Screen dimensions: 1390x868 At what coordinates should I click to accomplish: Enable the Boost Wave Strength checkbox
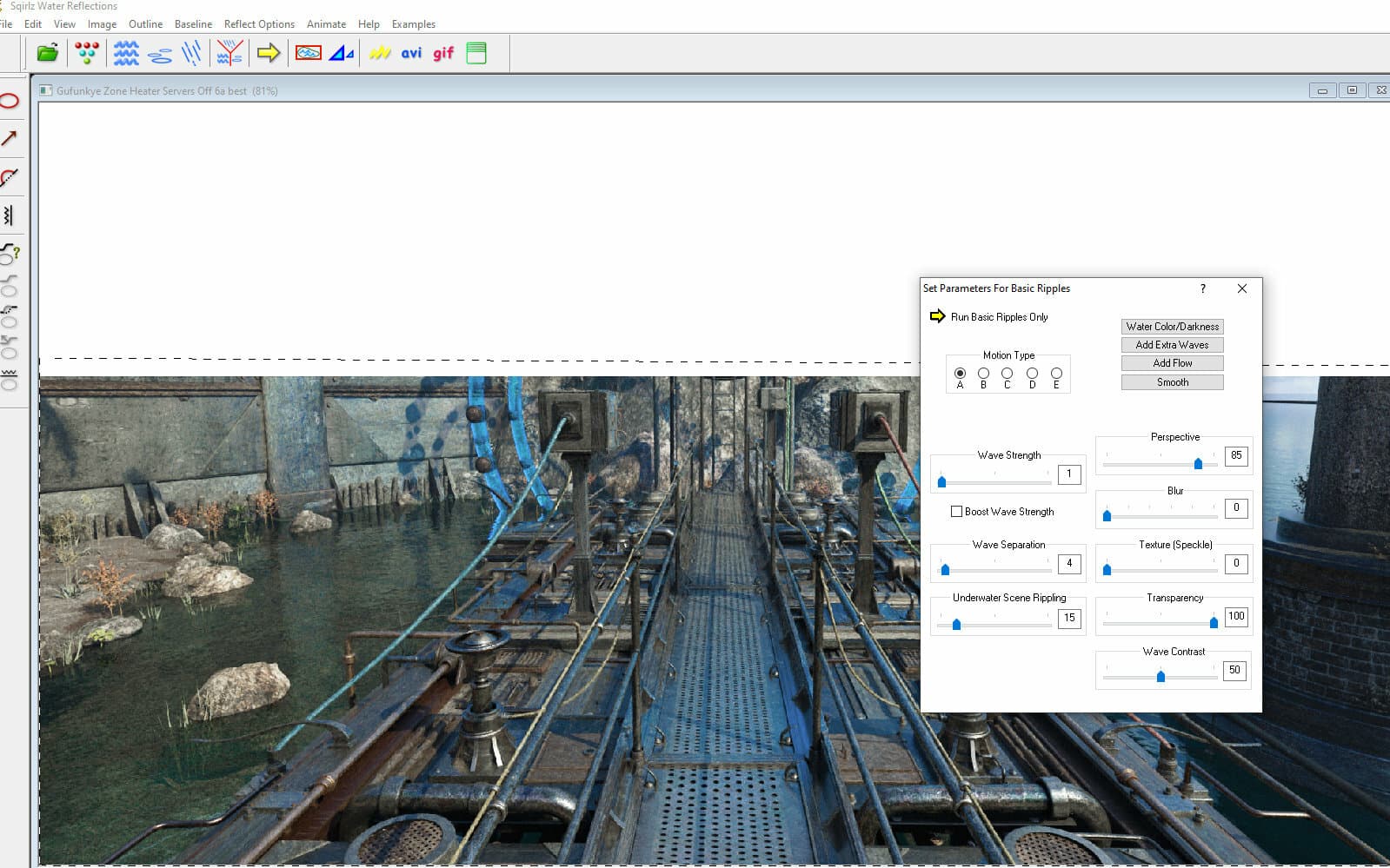click(956, 512)
